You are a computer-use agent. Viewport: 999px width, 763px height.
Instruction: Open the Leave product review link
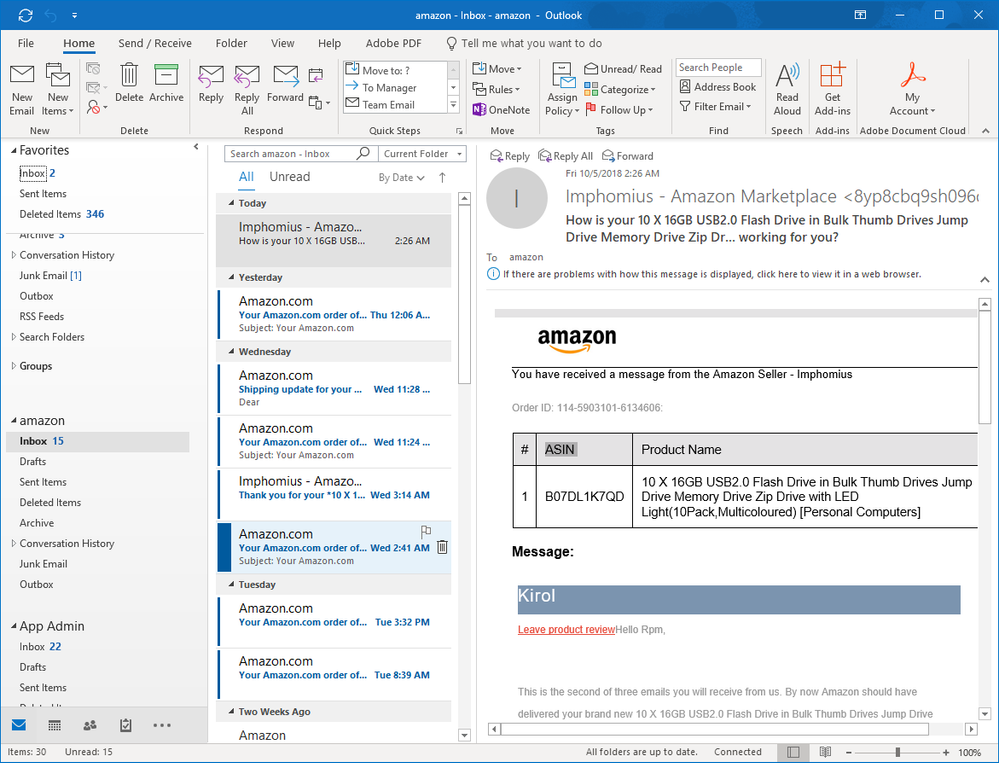click(x=566, y=629)
